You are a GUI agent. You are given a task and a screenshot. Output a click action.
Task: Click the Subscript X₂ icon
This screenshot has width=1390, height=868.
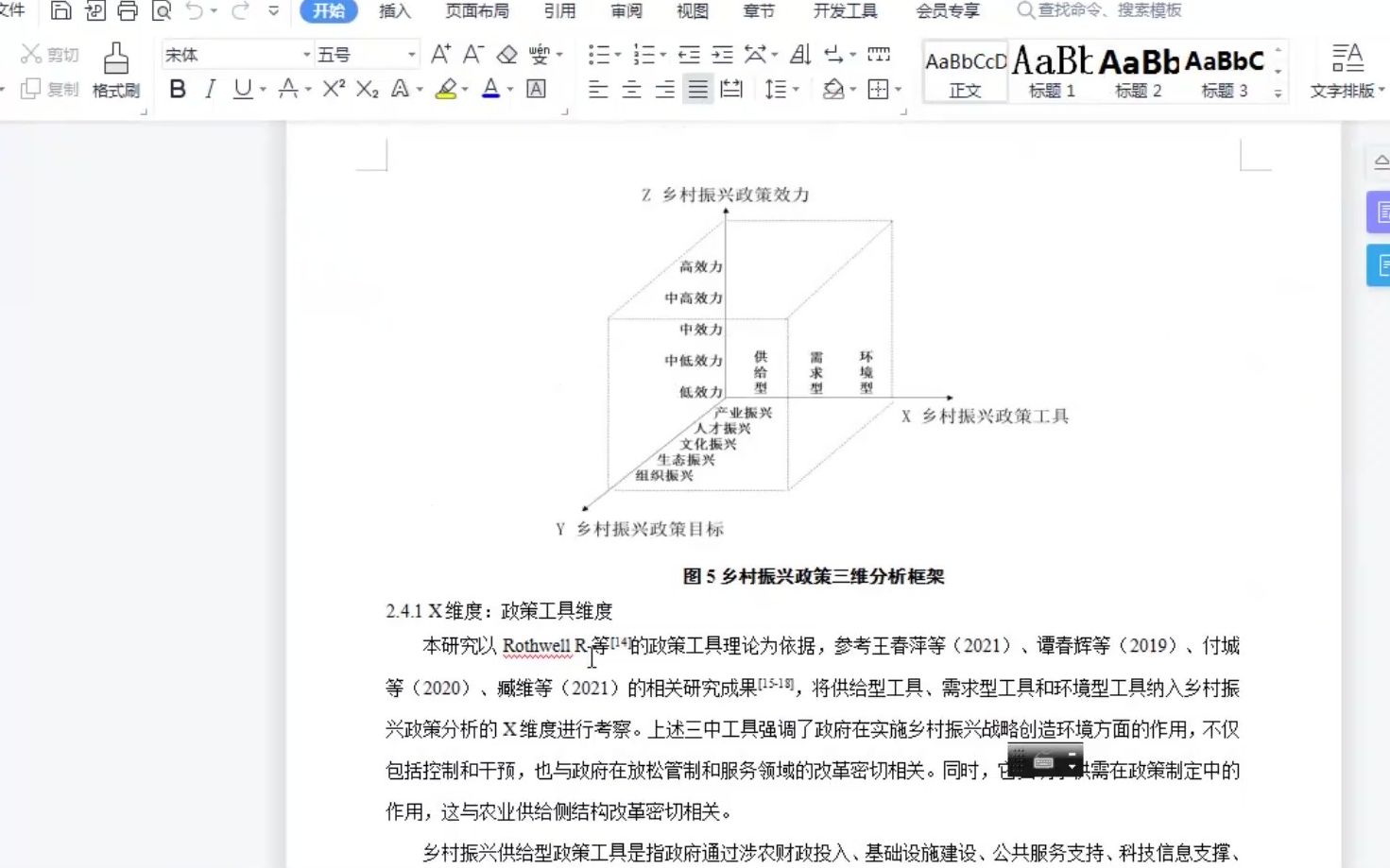pyautogui.click(x=368, y=89)
